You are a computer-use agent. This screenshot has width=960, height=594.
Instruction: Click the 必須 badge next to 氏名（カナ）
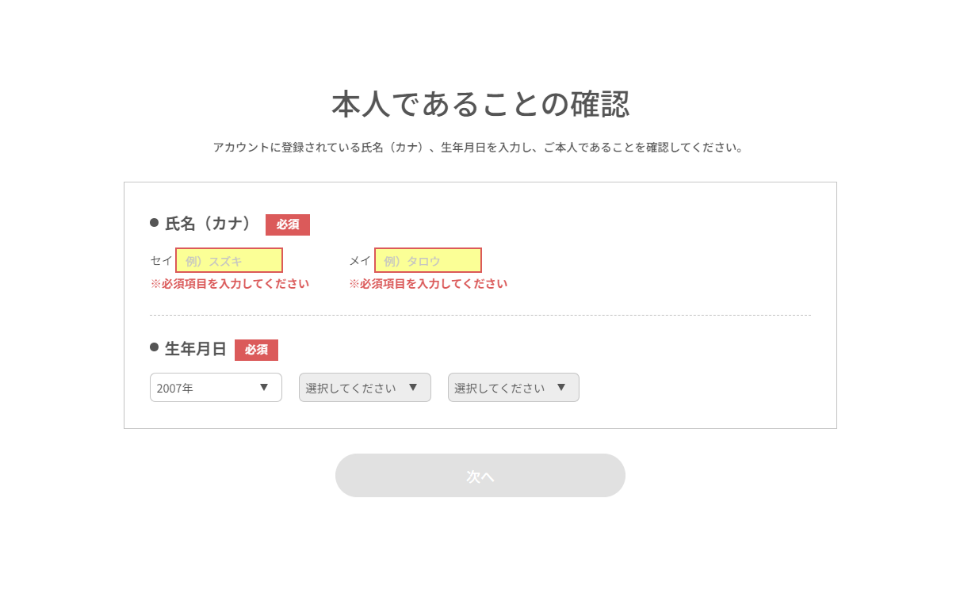click(288, 225)
